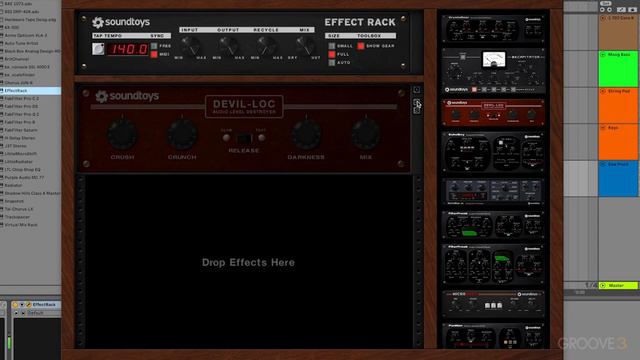Screen dimensions: 640x360
Task: Toggle the String Pad track fold button
Action: 603,91
